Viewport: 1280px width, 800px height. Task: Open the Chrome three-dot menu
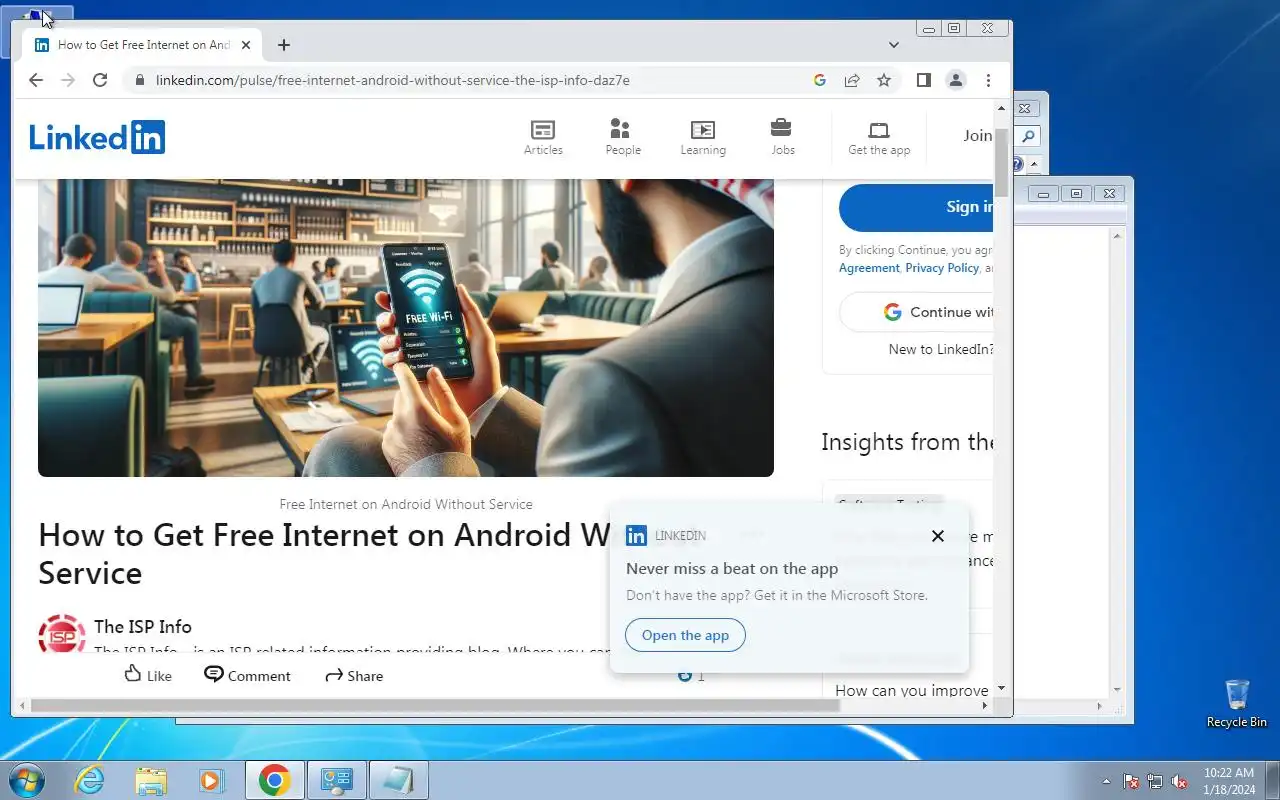988,80
